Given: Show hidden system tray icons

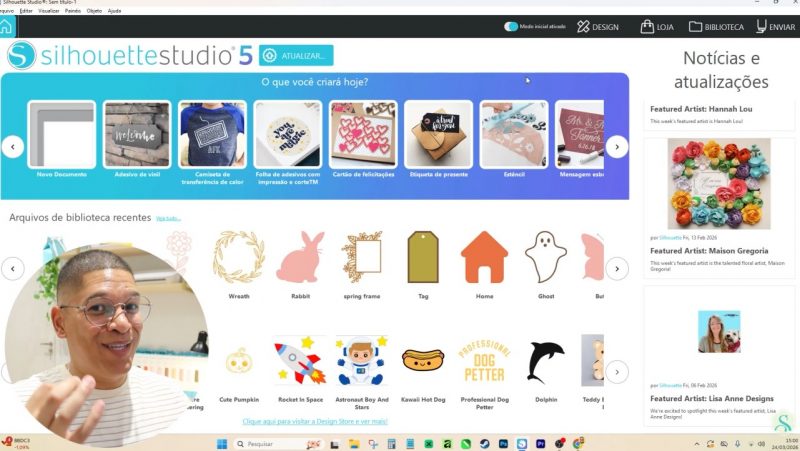Looking at the screenshot, I should pyautogui.click(x=696, y=444).
